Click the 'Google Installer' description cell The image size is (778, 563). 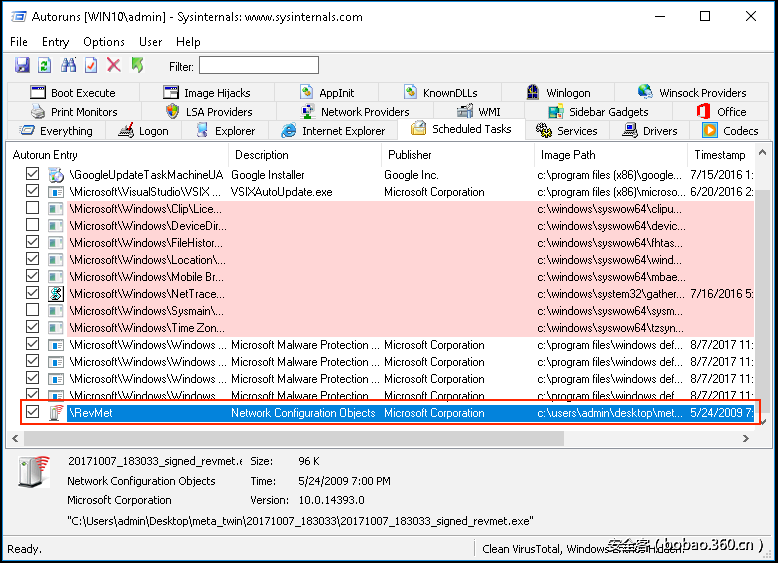point(268,175)
